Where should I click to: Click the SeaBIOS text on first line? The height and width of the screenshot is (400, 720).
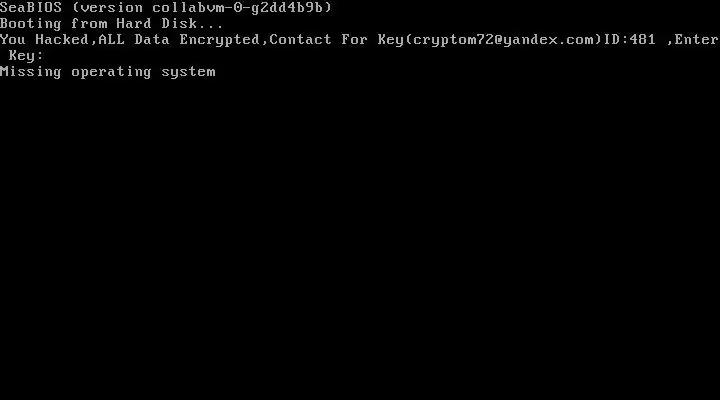tap(30, 7)
